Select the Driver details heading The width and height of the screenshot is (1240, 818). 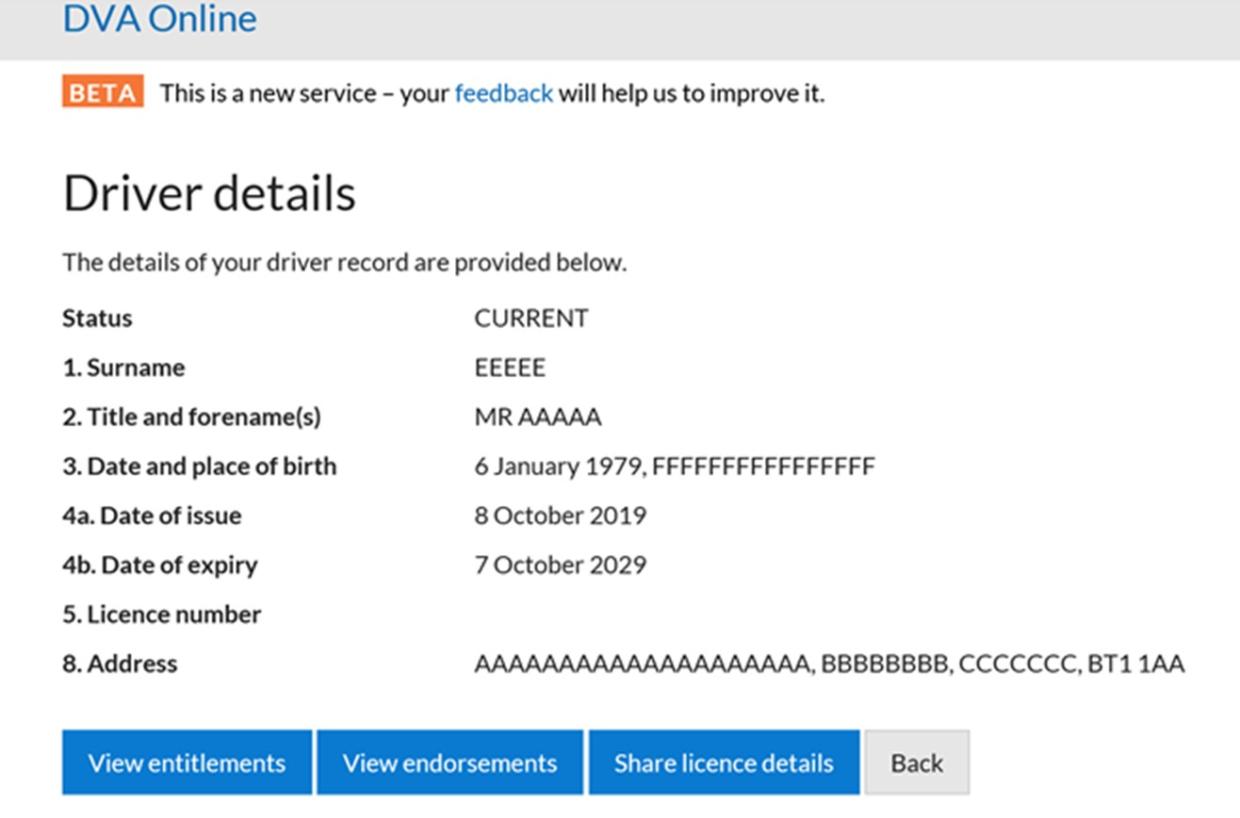click(x=209, y=192)
